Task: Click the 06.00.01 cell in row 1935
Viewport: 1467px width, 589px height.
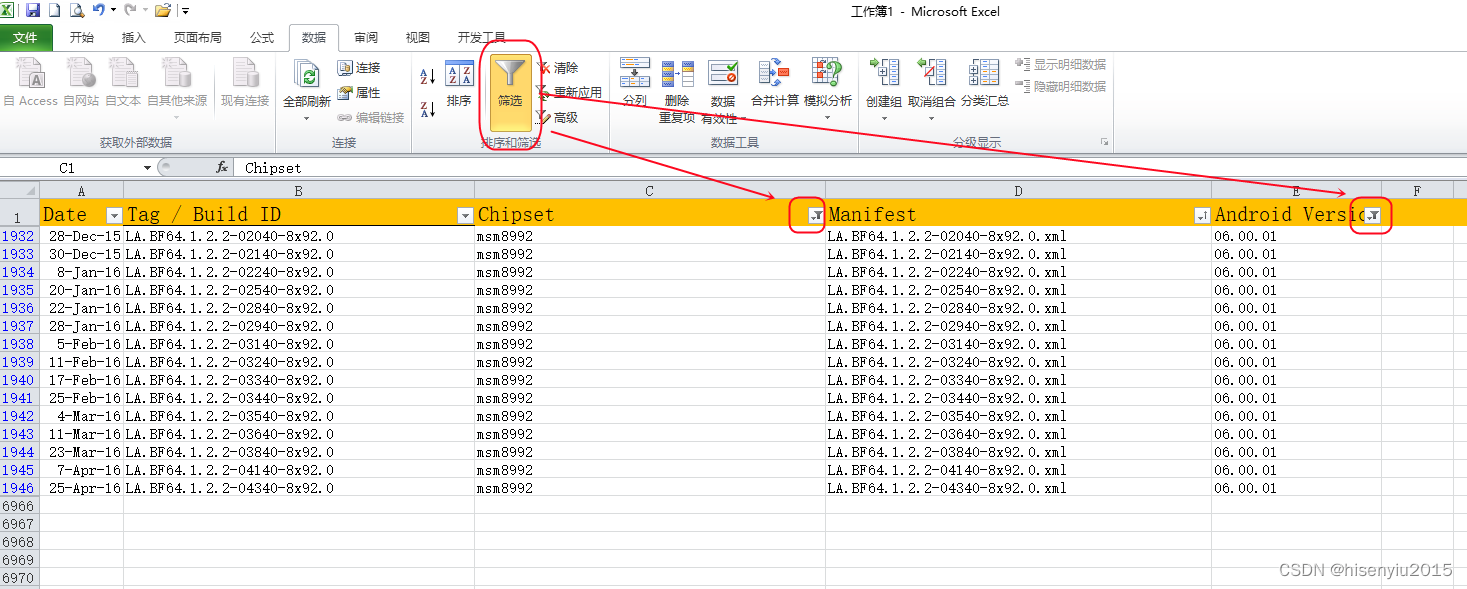Action: point(1296,290)
